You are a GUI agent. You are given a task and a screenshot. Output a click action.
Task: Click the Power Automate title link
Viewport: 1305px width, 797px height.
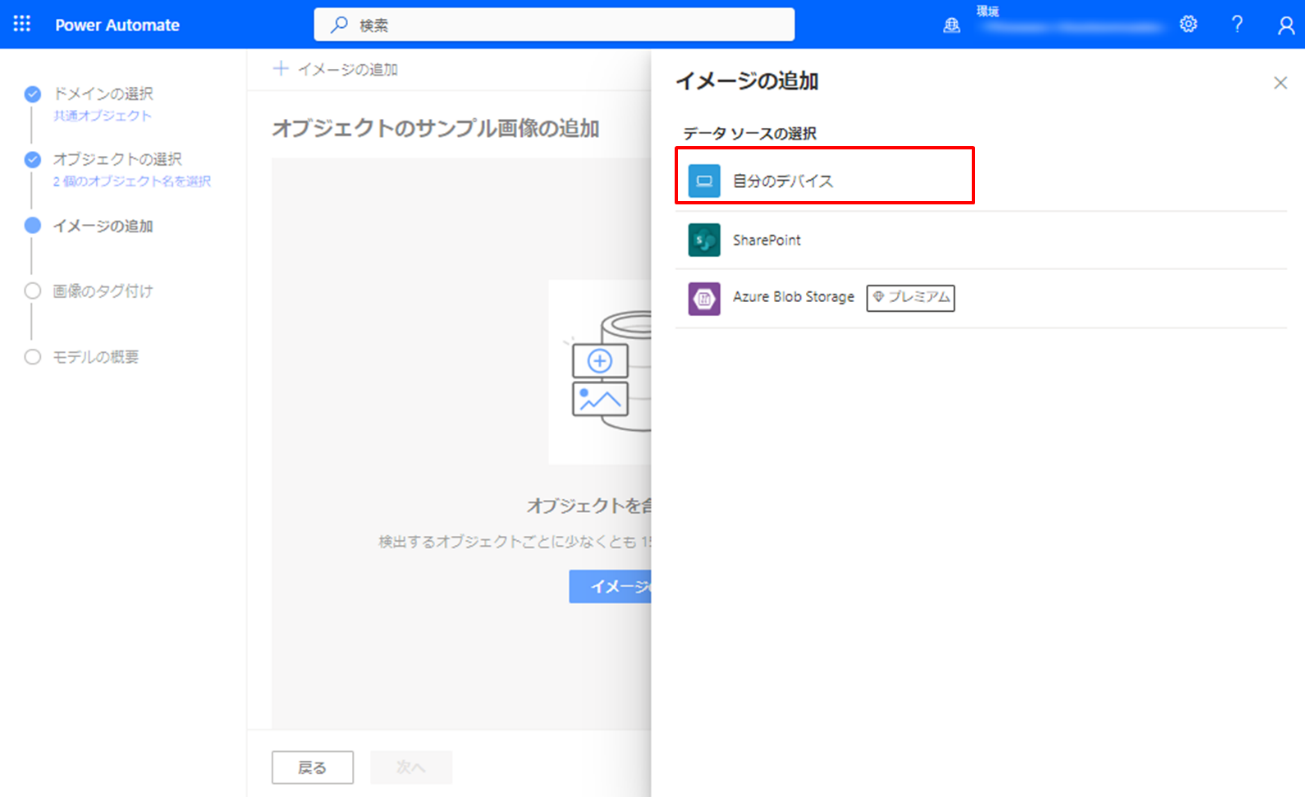tap(117, 25)
